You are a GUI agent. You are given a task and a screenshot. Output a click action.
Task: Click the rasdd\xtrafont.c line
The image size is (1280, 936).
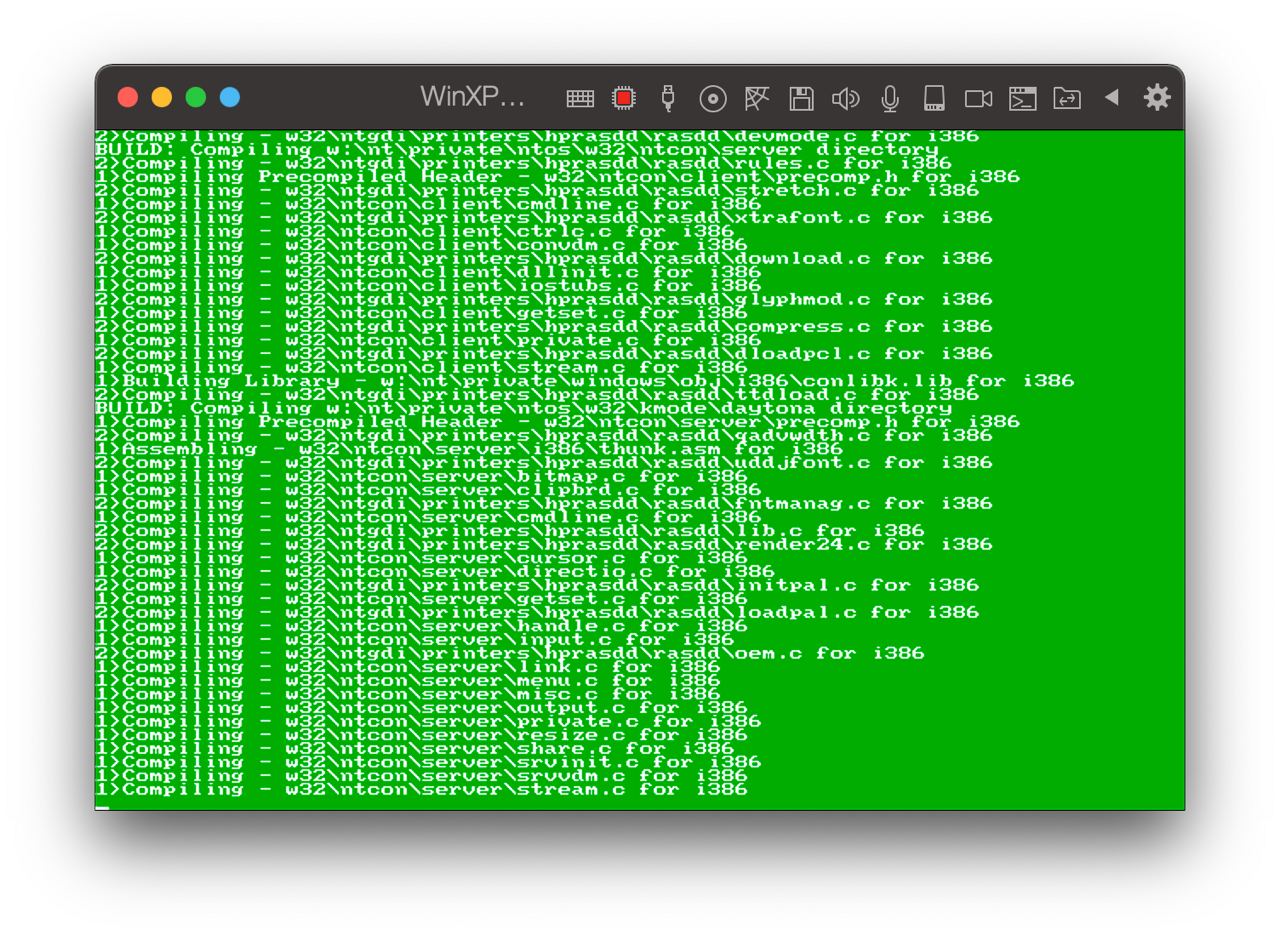coord(544,217)
